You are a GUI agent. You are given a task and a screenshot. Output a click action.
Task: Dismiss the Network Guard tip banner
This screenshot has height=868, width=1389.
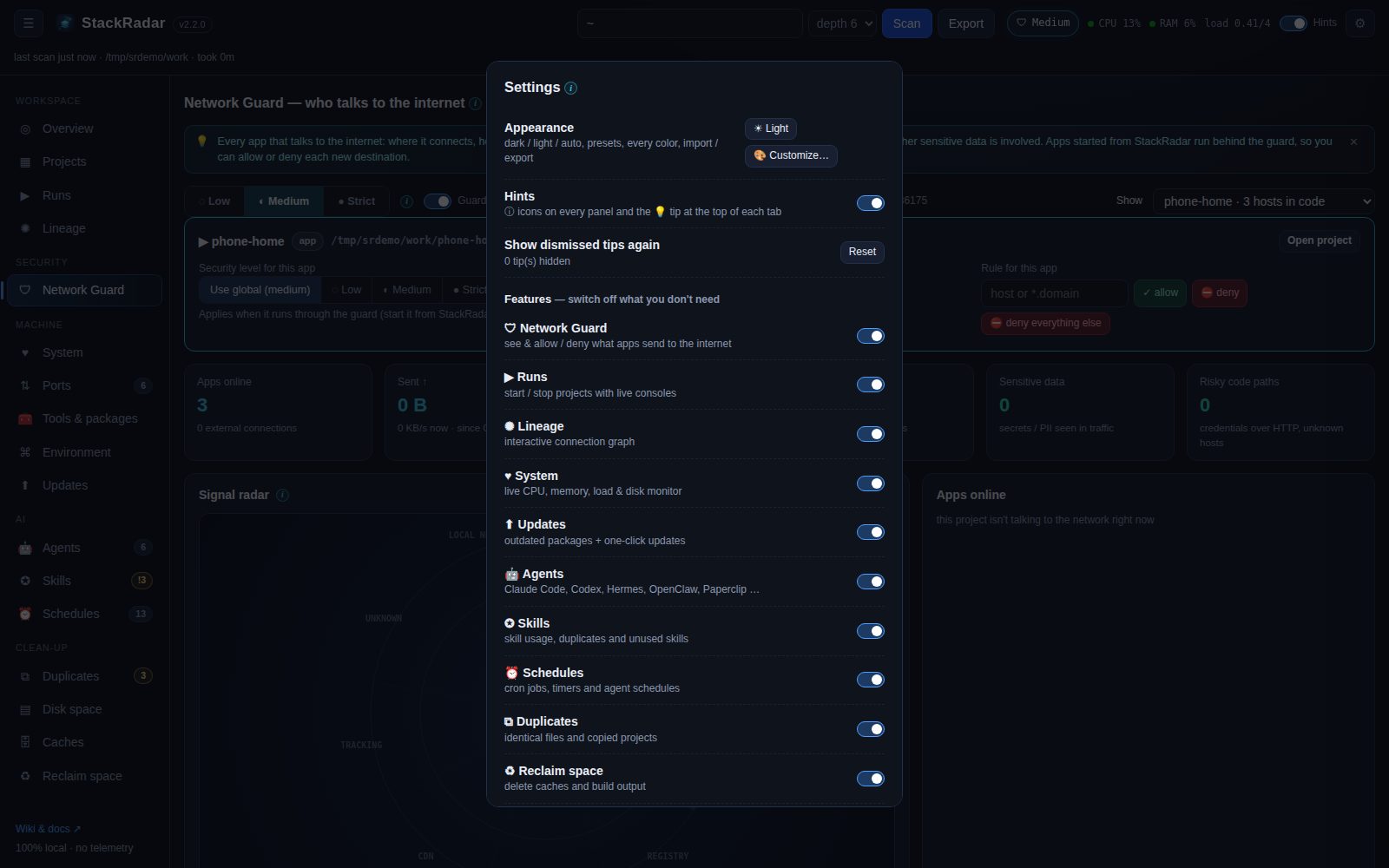point(1353,141)
